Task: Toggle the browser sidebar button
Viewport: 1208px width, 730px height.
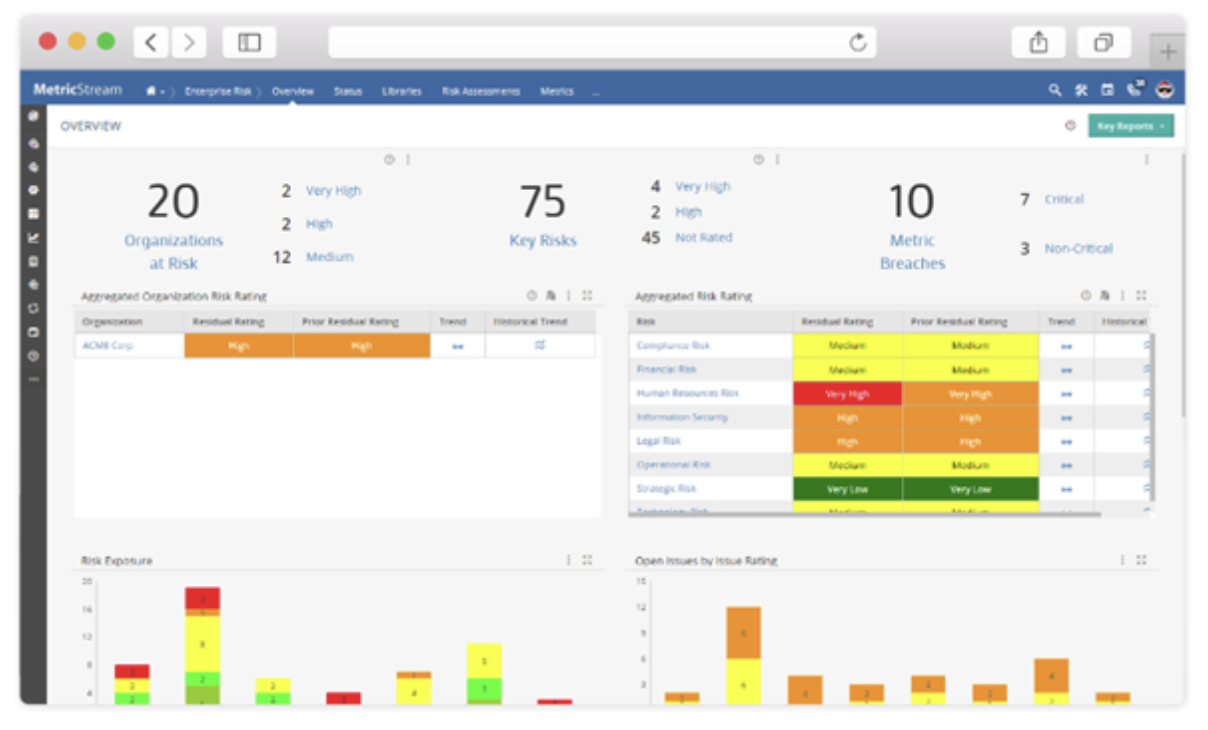Action: (x=249, y=42)
